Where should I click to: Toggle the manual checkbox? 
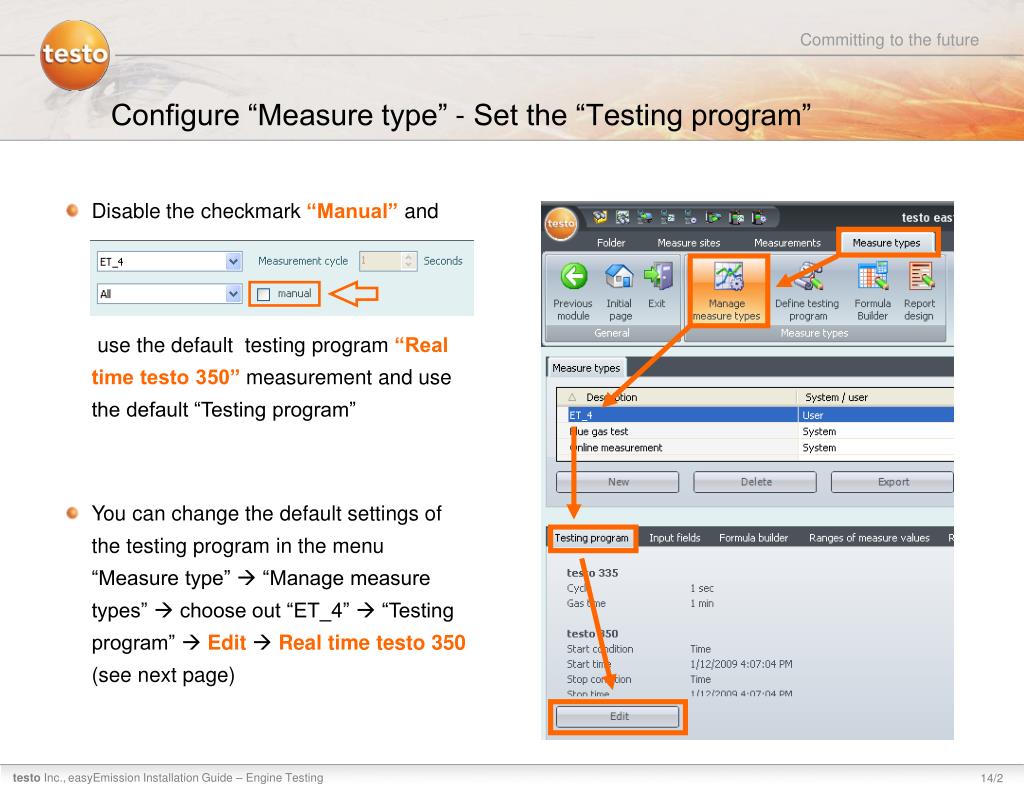(264, 295)
